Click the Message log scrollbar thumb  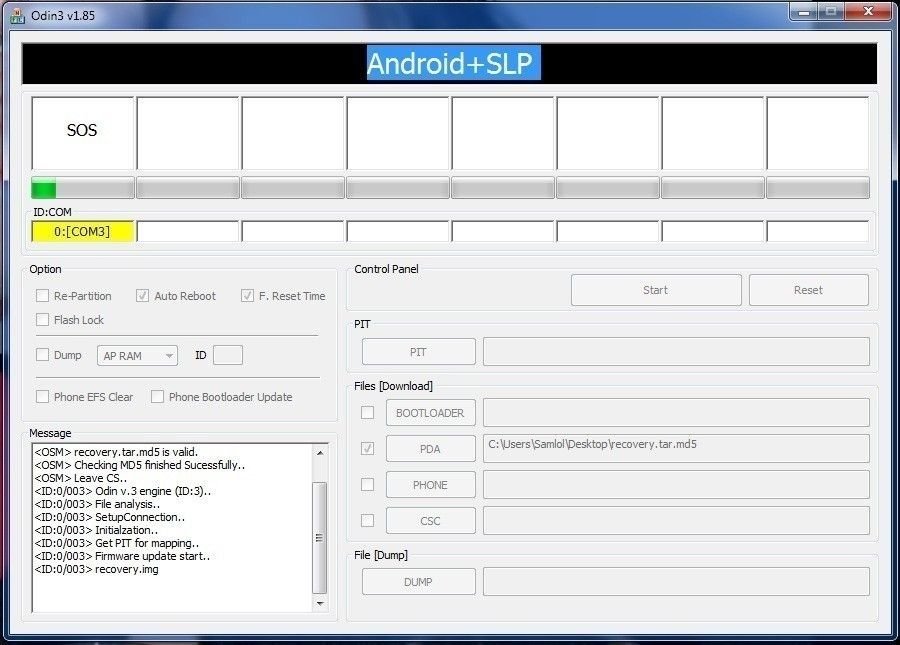coord(320,538)
